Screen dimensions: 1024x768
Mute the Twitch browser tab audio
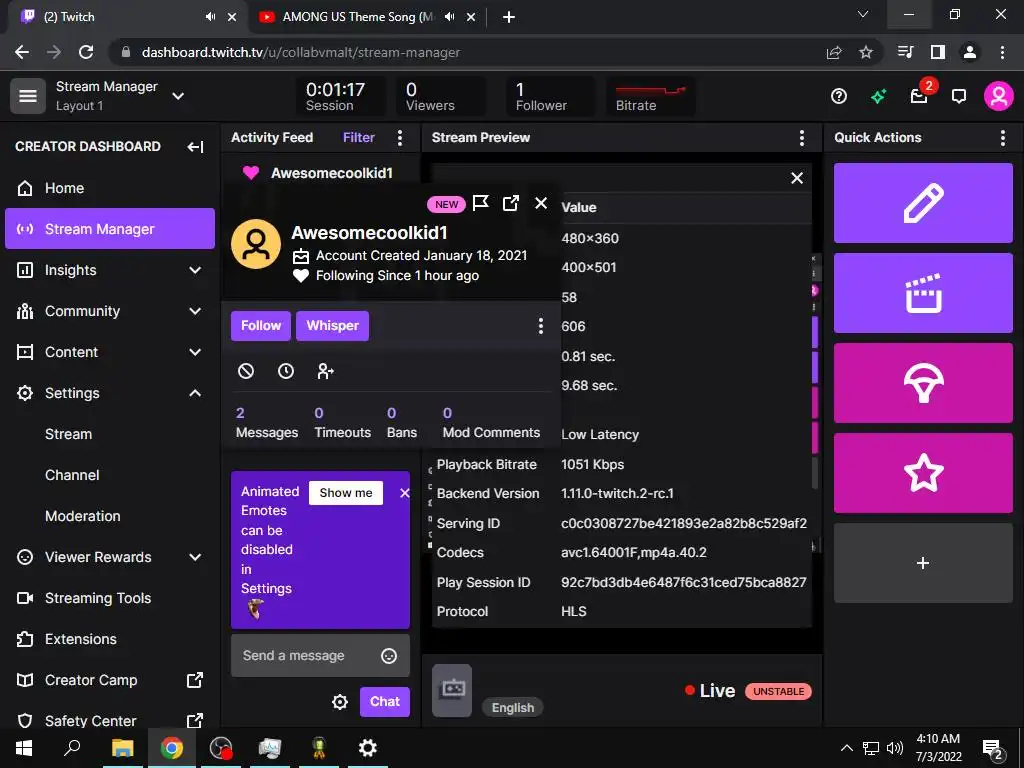pos(210,17)
